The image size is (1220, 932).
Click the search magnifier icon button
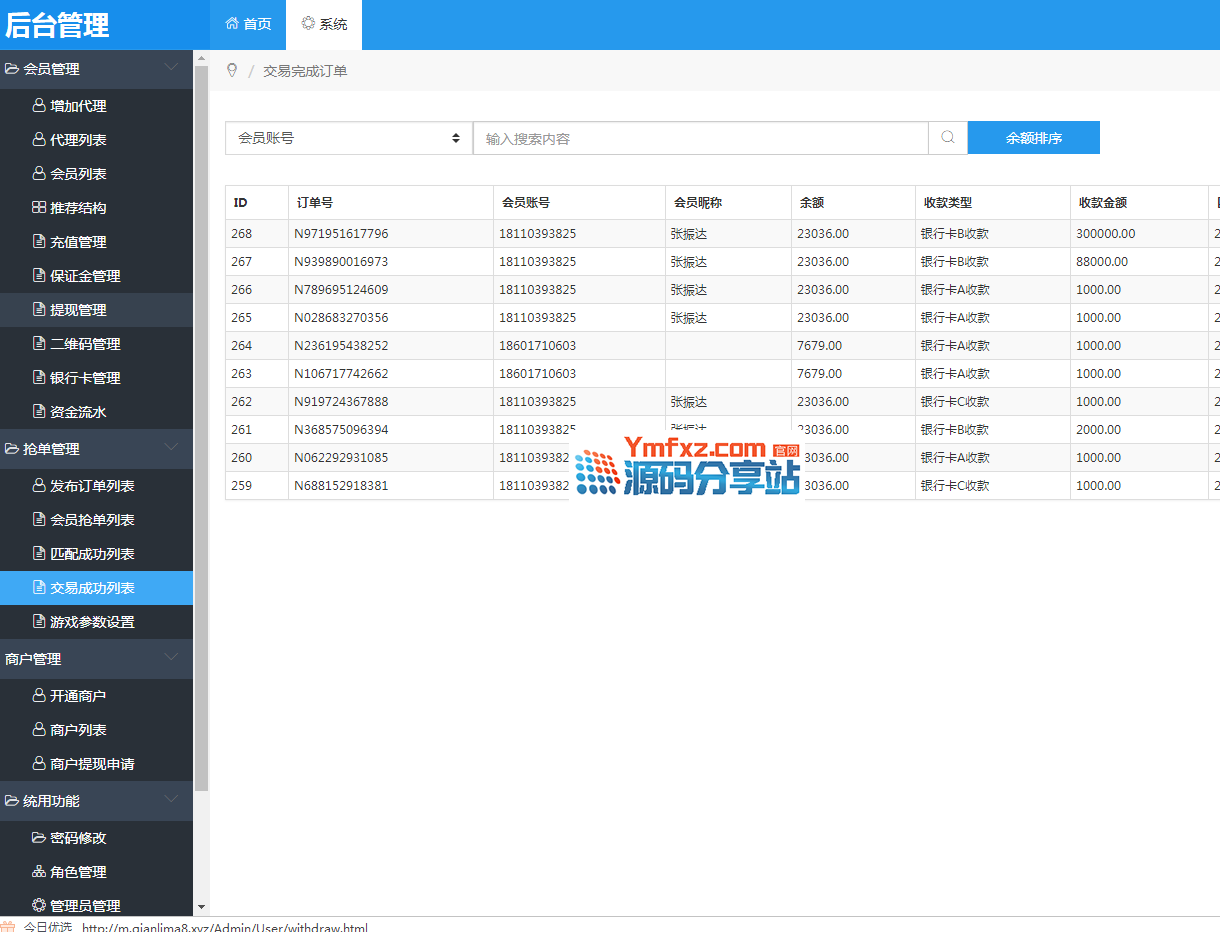click(948, 138)
